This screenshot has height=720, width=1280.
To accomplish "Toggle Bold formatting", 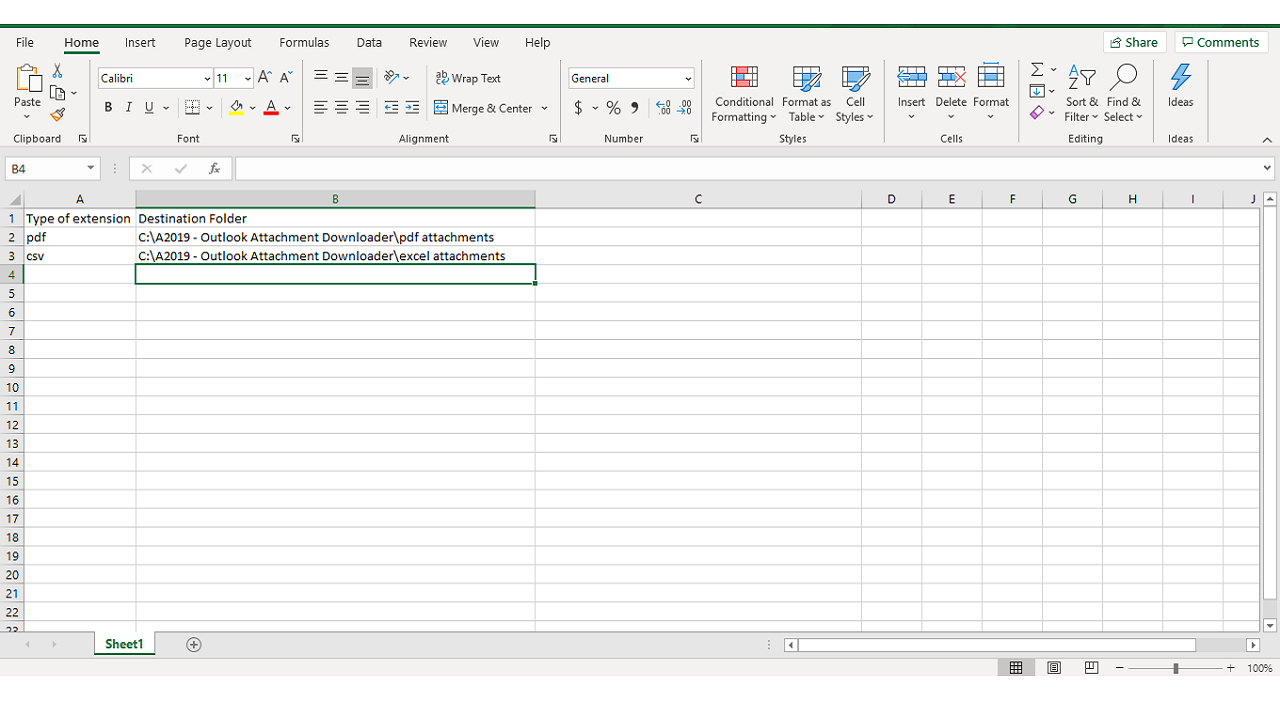I will [108, 108].
